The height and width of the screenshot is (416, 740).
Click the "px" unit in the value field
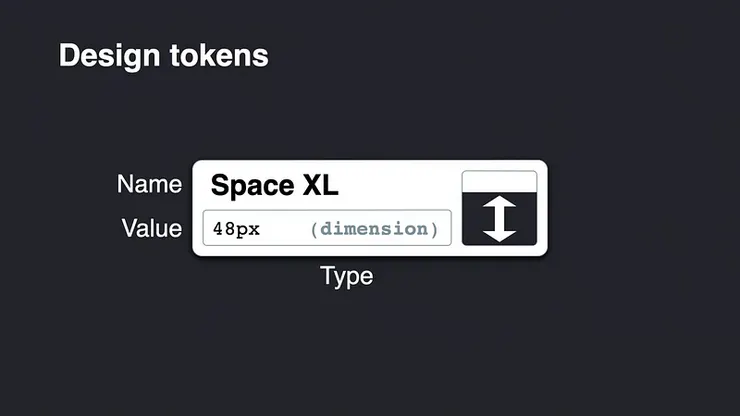coord(248,229)
